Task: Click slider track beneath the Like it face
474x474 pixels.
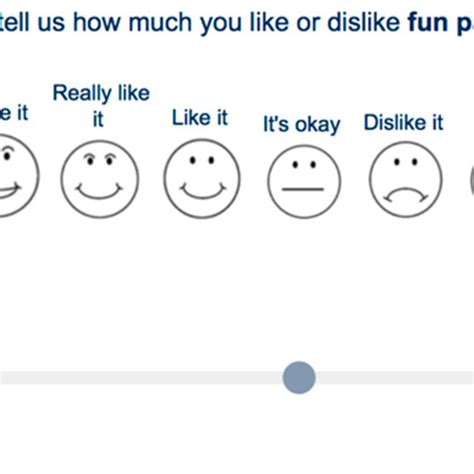Action: click(202, 378)
